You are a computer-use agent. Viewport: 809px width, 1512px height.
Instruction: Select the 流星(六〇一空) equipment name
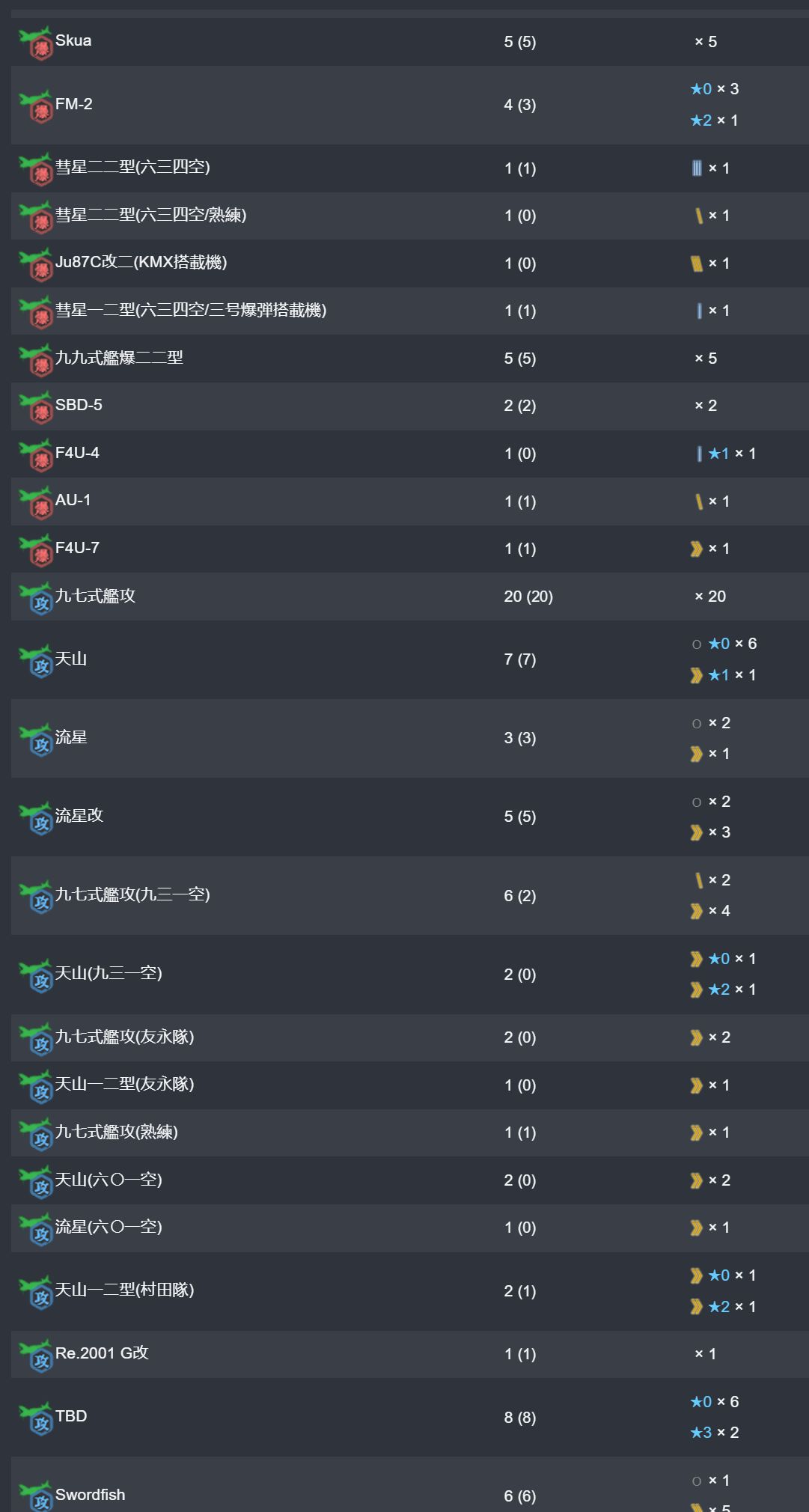(109, 1227)
